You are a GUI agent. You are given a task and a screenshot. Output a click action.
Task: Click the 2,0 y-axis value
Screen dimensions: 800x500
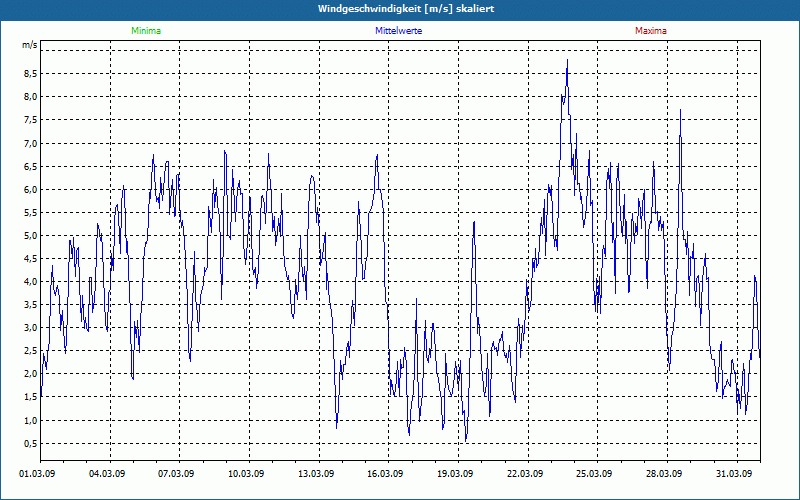tap(31, 374)
